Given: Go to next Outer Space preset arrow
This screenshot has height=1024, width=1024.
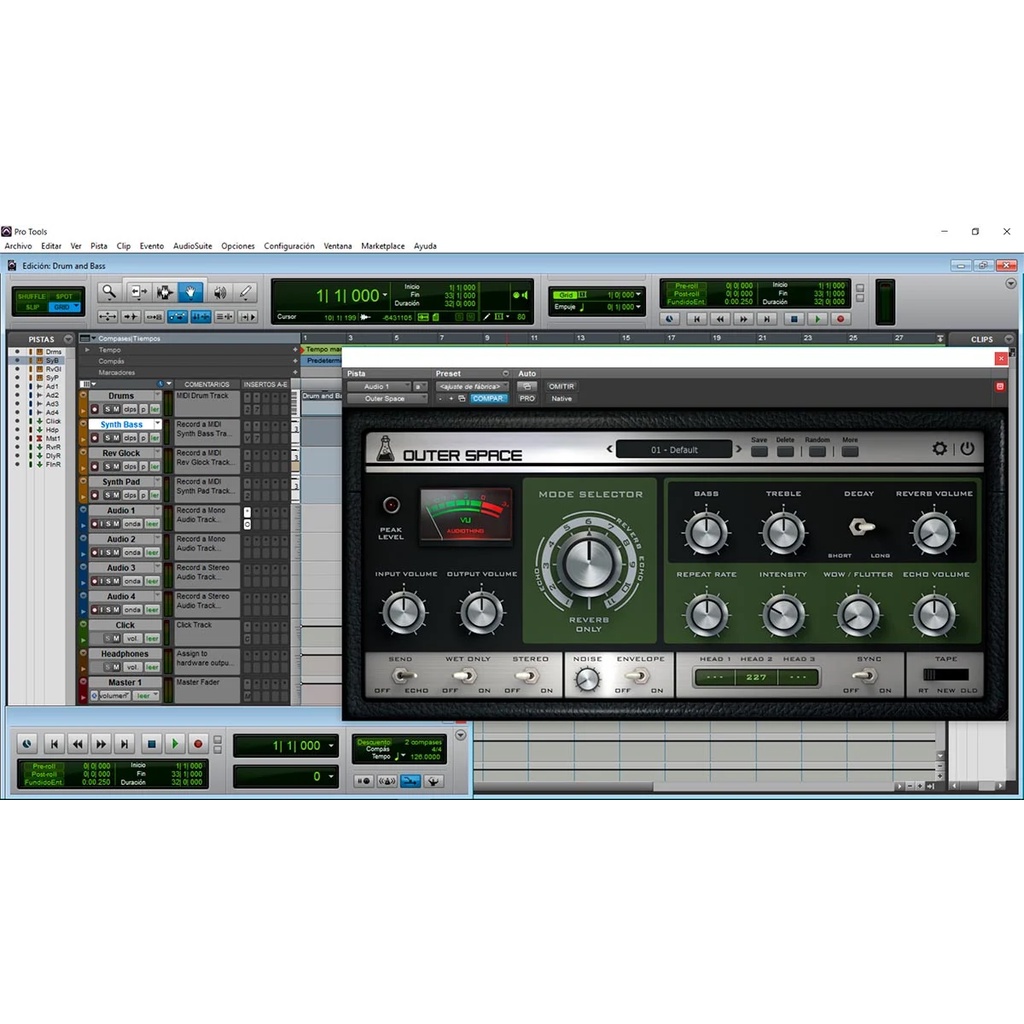Looking at the screenshot, I should click(739, 449).
